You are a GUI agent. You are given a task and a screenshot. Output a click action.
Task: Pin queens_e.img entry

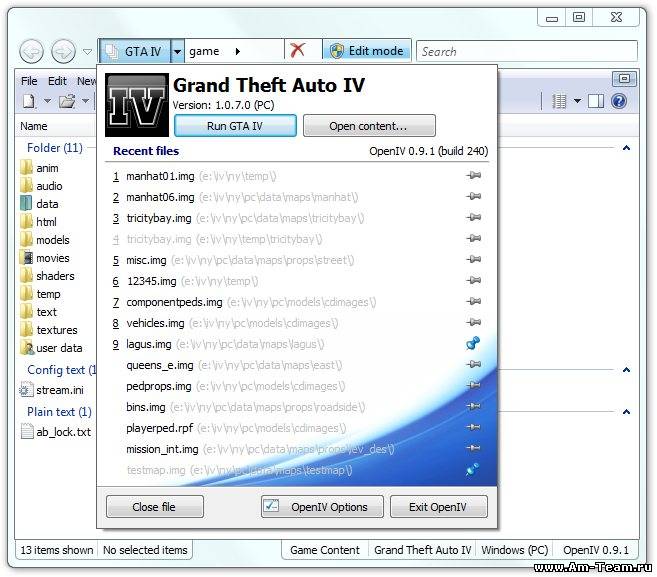point(473,365)
